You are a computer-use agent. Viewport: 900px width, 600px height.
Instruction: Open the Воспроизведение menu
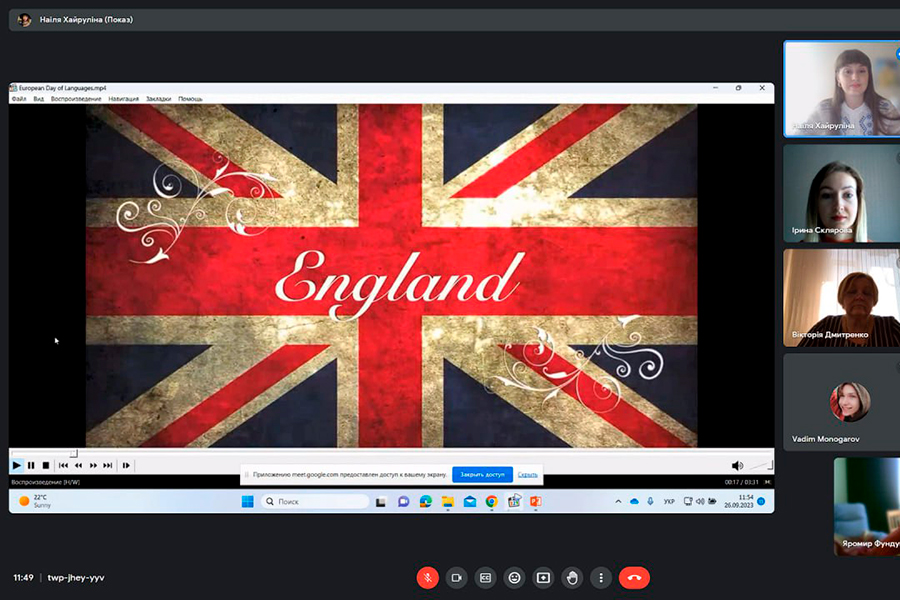click(x=76, y=99)
